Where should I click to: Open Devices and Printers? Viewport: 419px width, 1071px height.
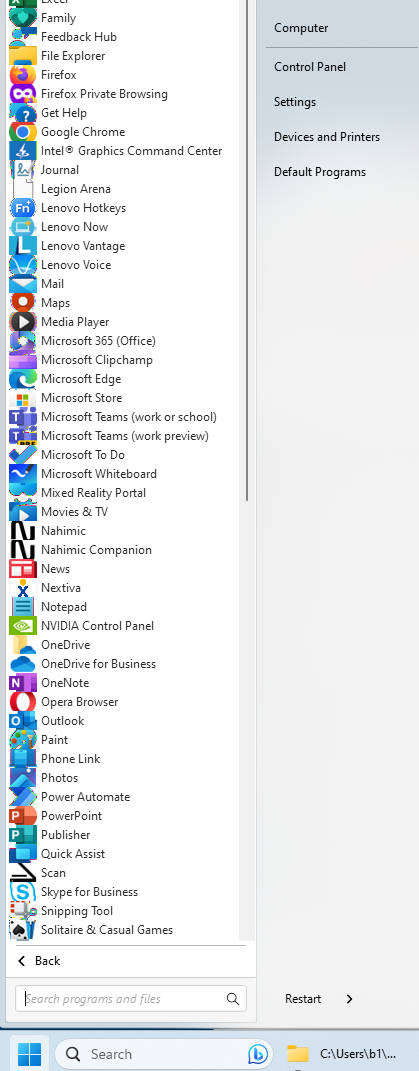327,137
